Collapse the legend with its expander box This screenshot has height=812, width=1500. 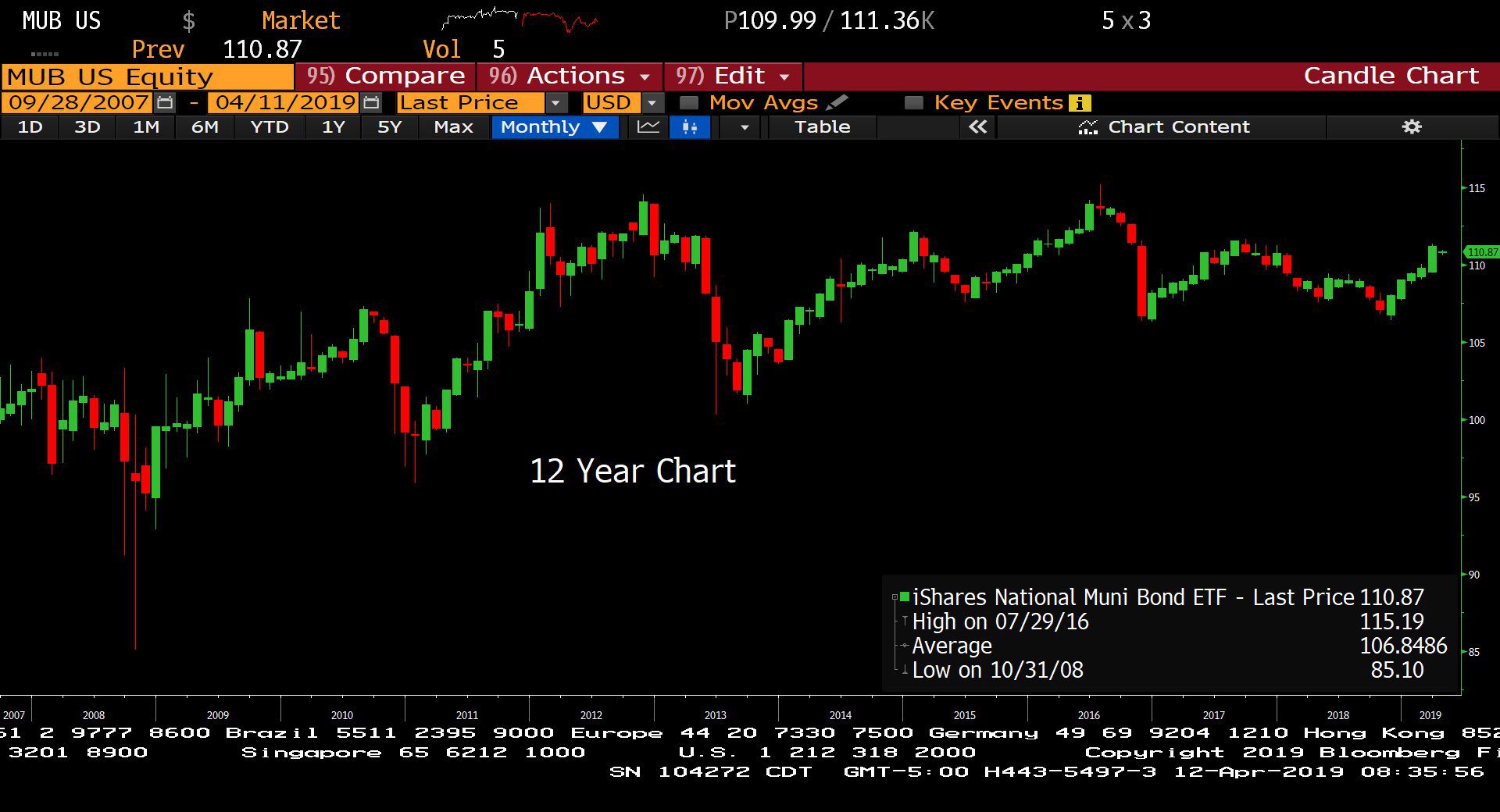[x=895, y=597]
